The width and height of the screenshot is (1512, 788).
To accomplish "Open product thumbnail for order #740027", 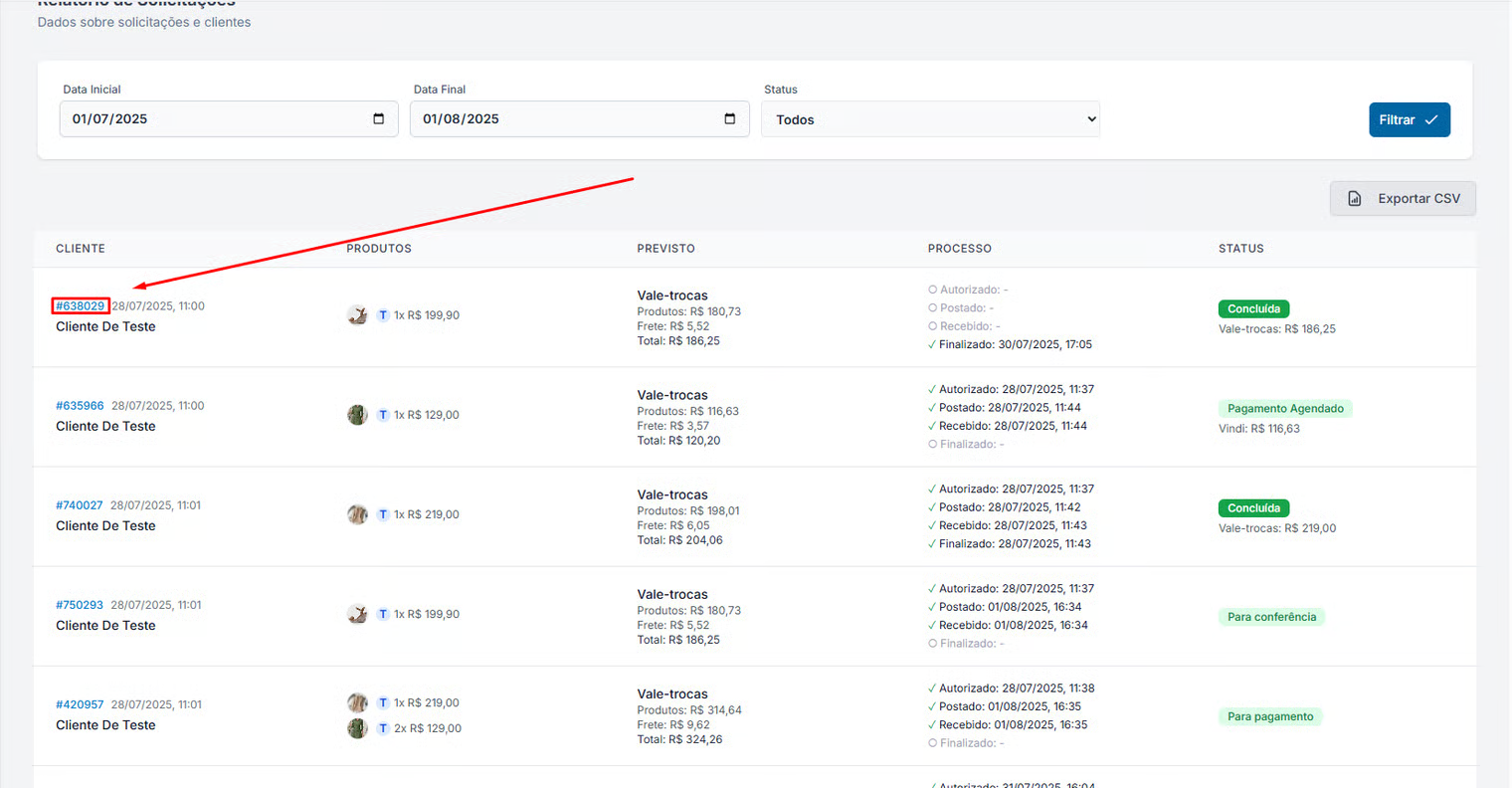I will (x=357, y=514).
